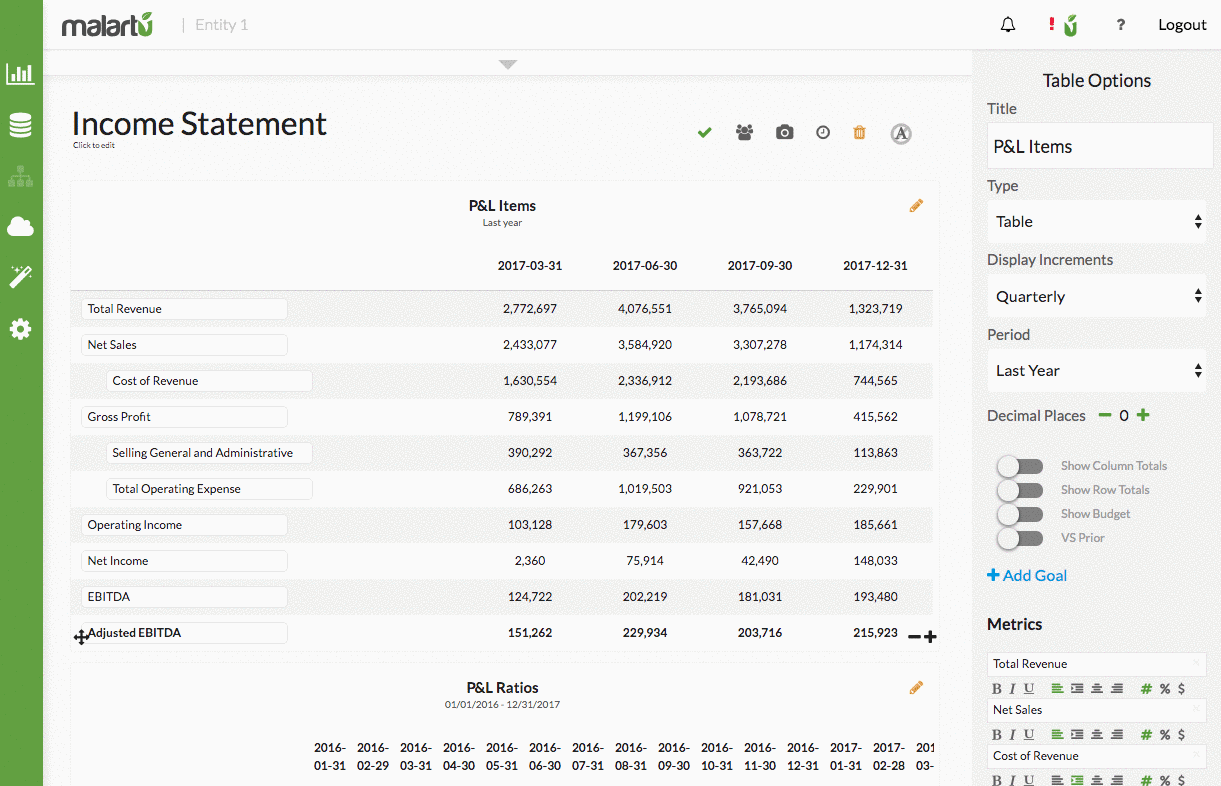1221x786 pixels.
Task: Increase decimal places with plus
Action: tap(1143, 415)
